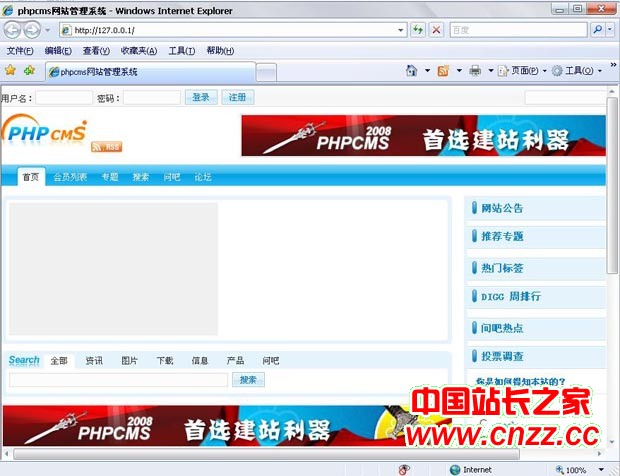The image size is (620, 476).
Task: Click the IE Forward navigation arrow
Action: click(32, 30)
